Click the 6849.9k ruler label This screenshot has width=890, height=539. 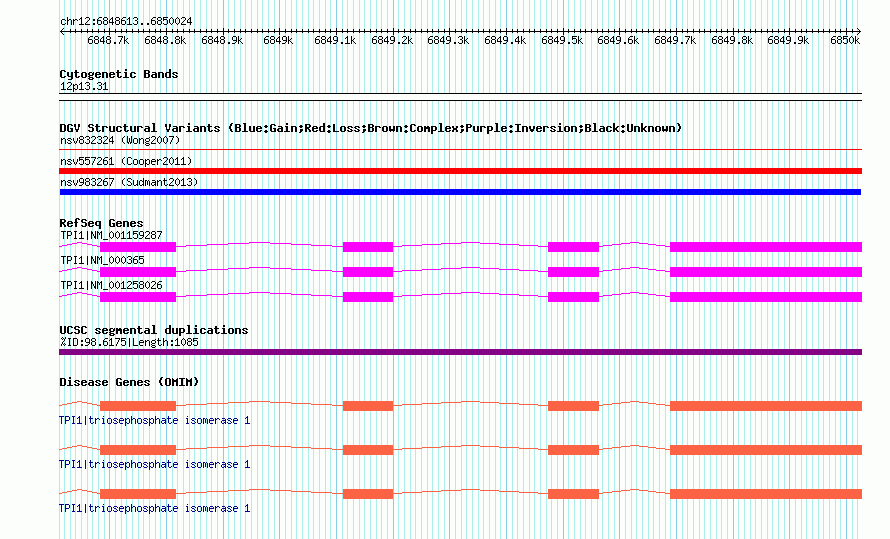tap(788, 40)
